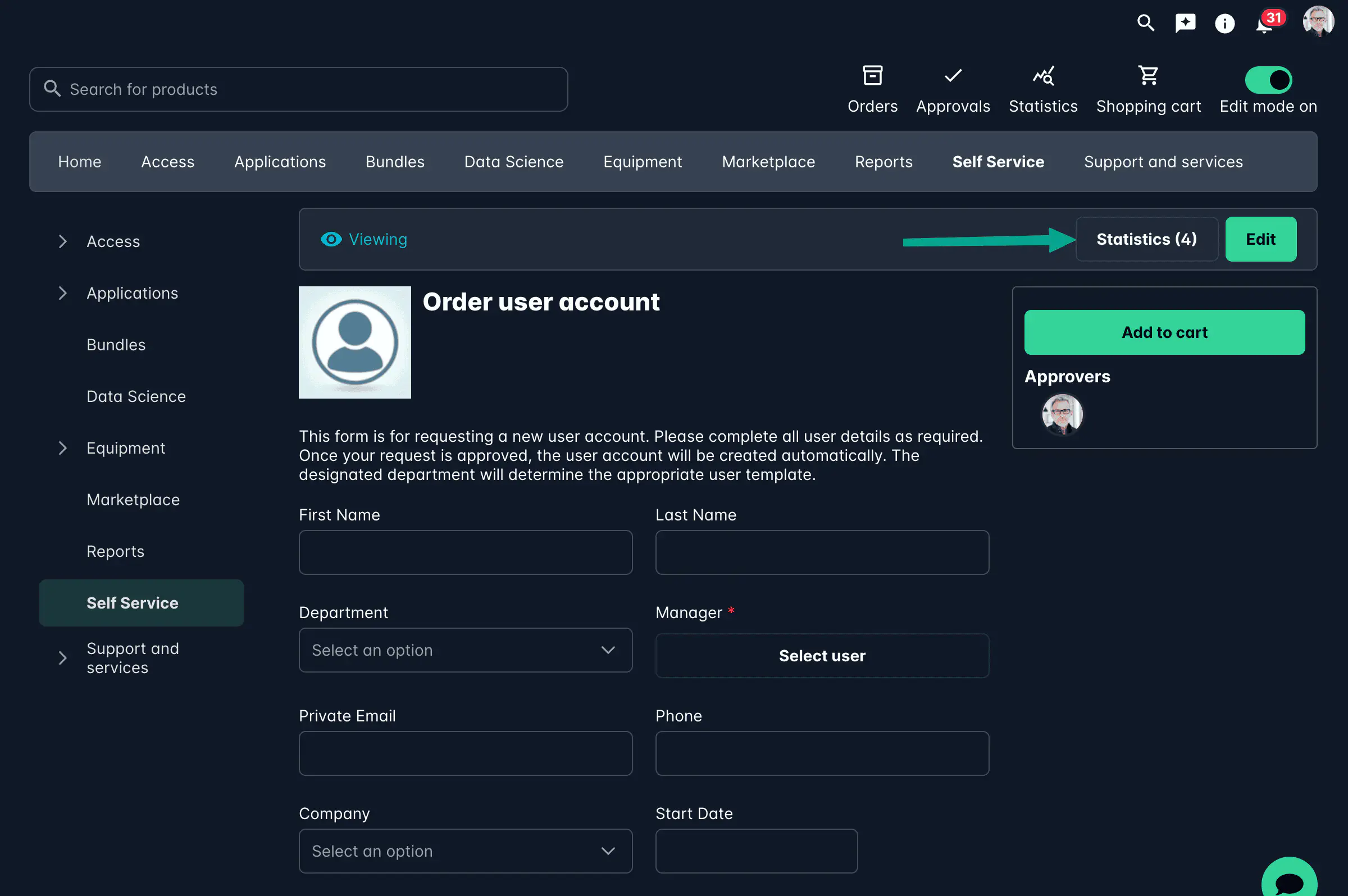Click the search magnifier in the top bar
Screen dimensions: 1348x896
[1146, 23]
